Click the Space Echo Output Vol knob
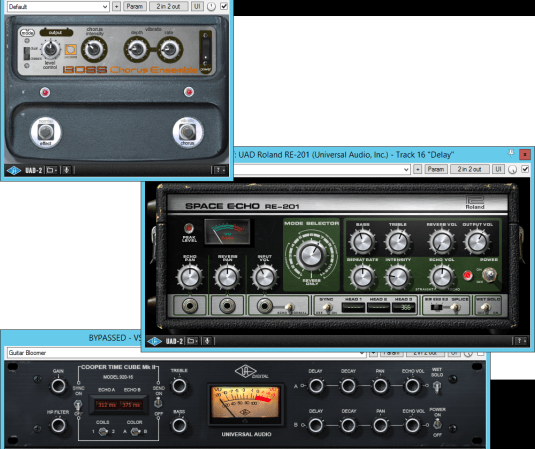 477,242
